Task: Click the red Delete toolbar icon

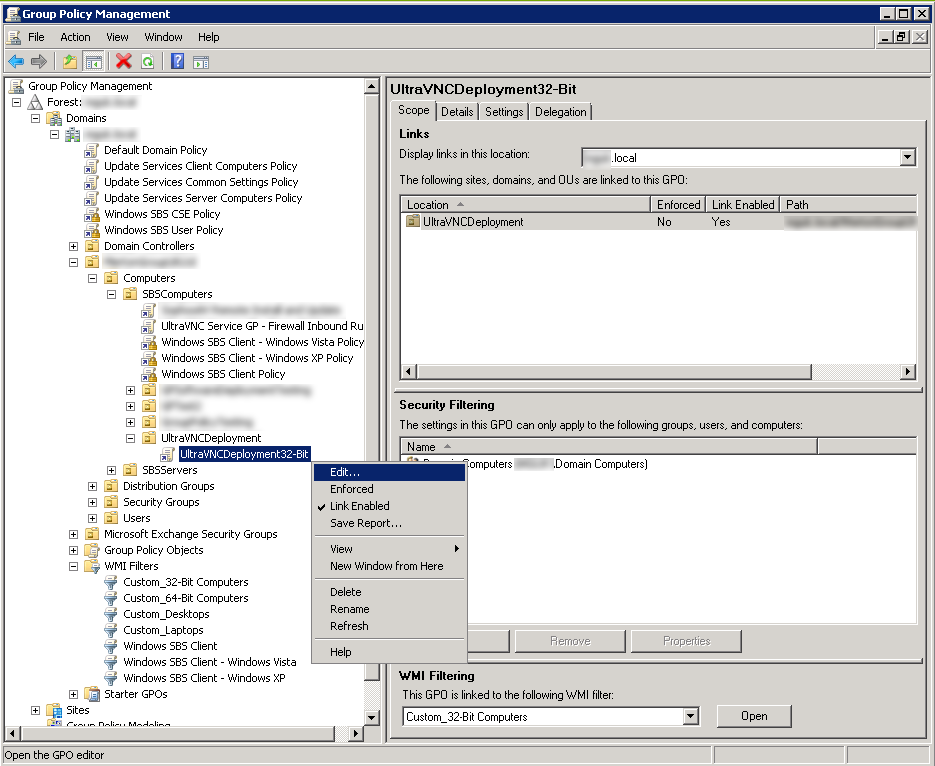Action: 123,61
